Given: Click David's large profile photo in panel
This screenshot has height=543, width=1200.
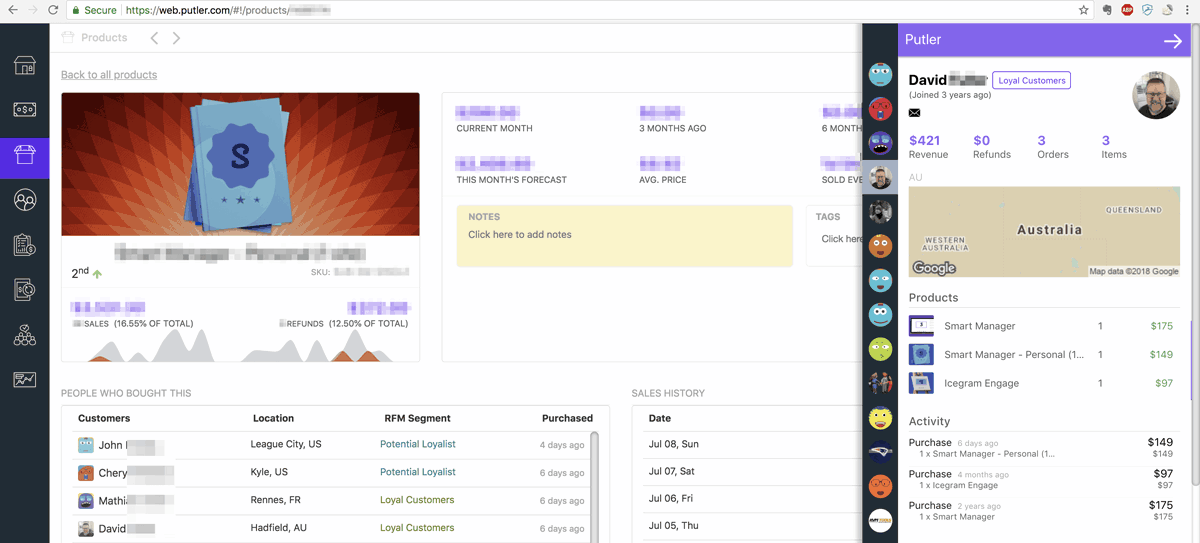Looking at the screenshot, I should [x=1156, y=96].
